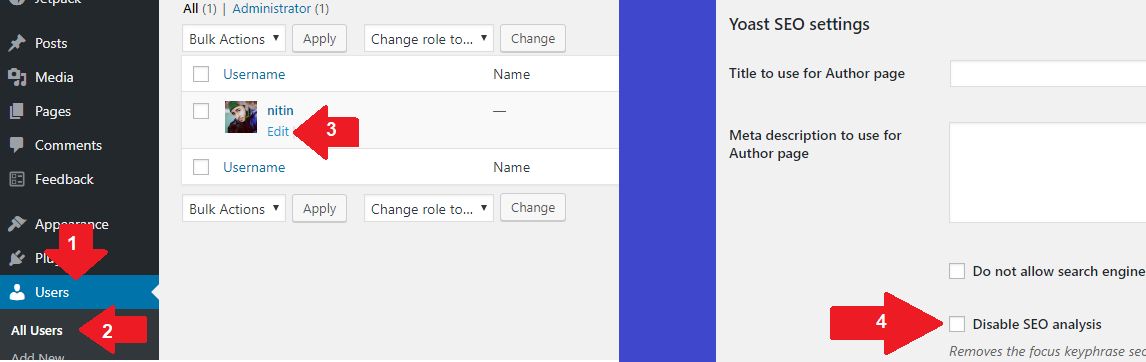1146x362 pixels.
Task: Expand the top Change role to dropdown
Action: (429, 39)
